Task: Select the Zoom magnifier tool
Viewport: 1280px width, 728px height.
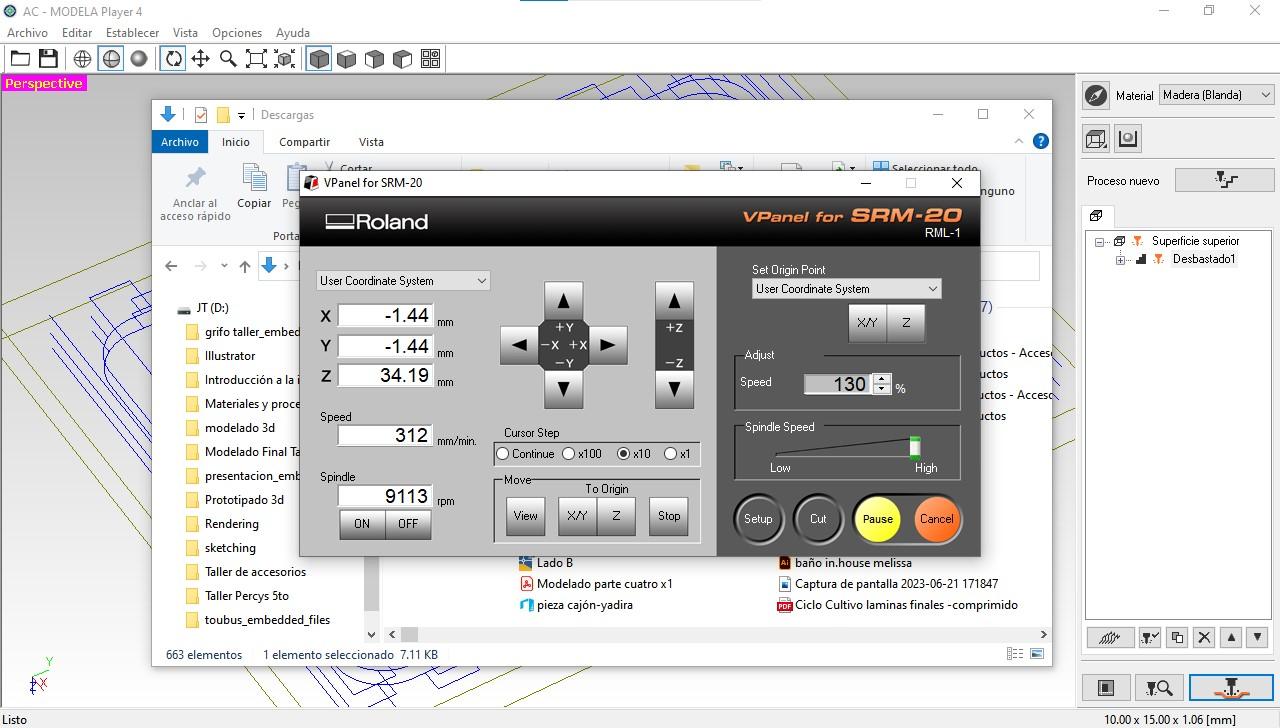Action: [228, 59]
